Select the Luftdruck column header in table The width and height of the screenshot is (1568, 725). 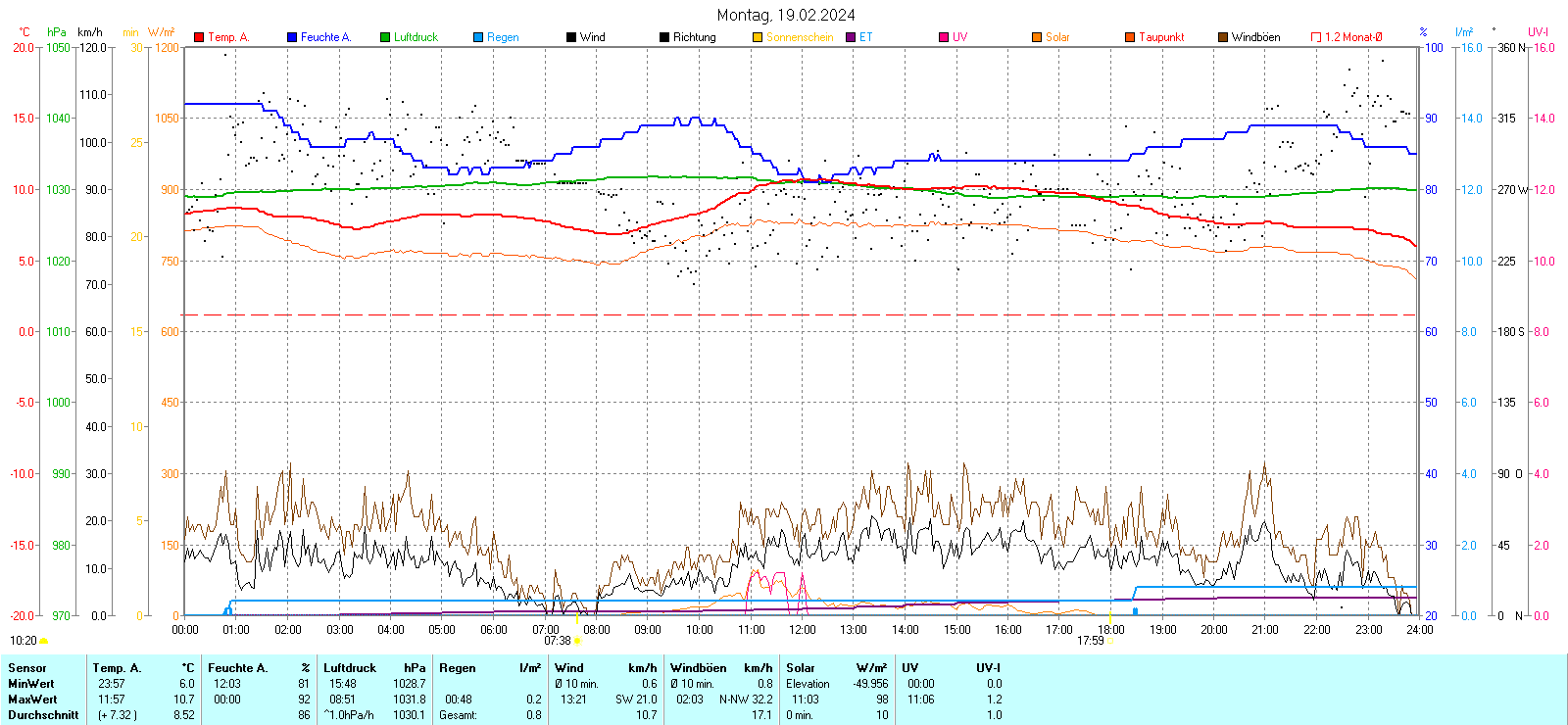tap(350, 668)
